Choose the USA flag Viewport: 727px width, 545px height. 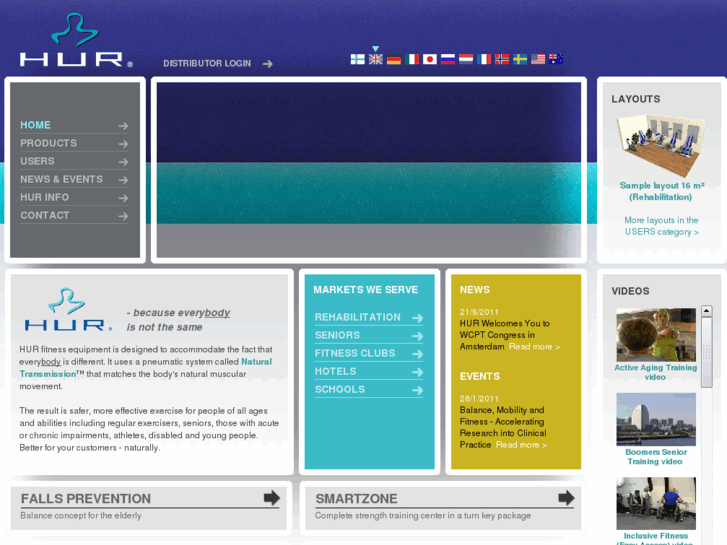pos(538,59)
